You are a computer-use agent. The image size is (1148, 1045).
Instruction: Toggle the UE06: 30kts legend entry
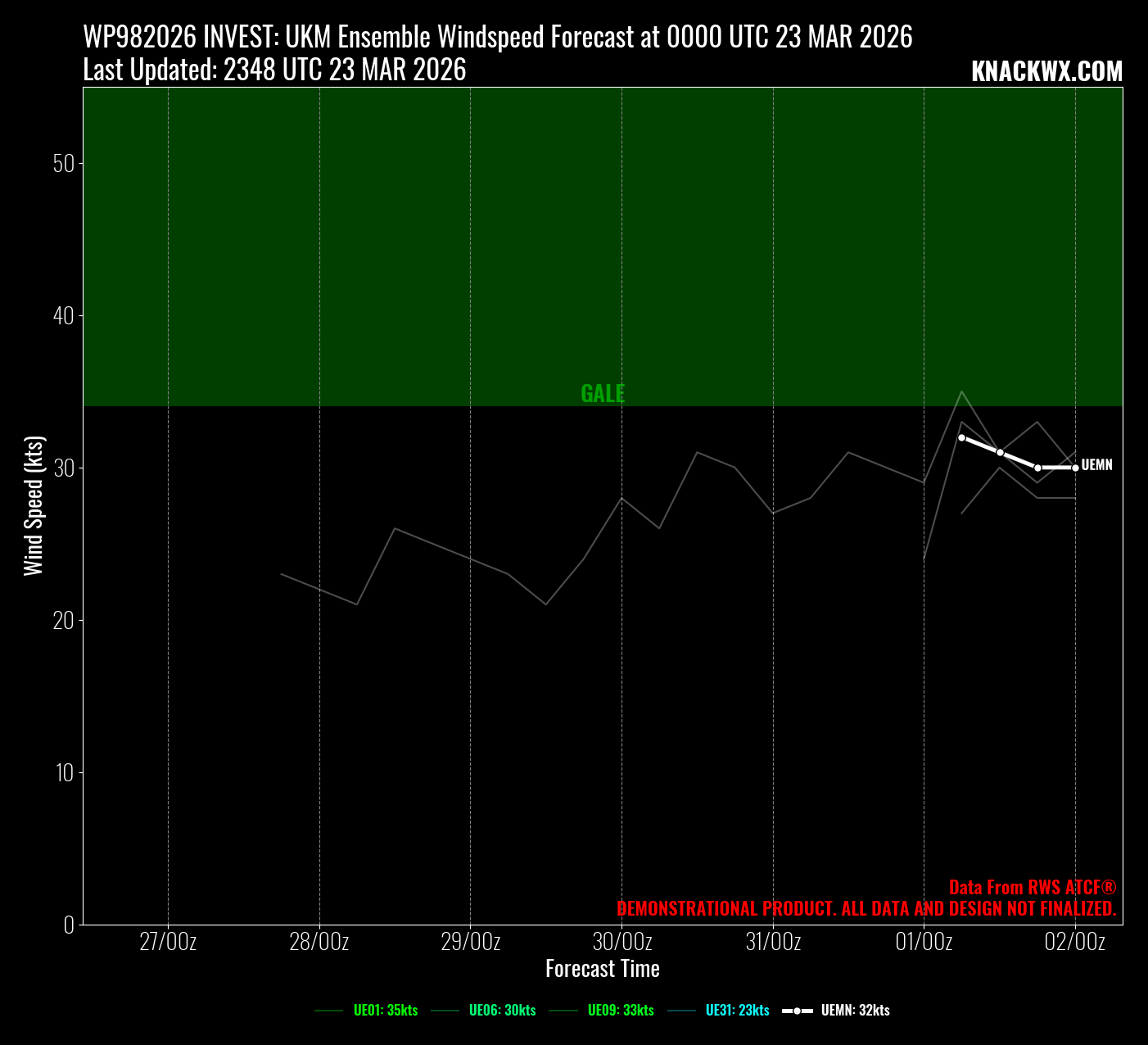501,1011
